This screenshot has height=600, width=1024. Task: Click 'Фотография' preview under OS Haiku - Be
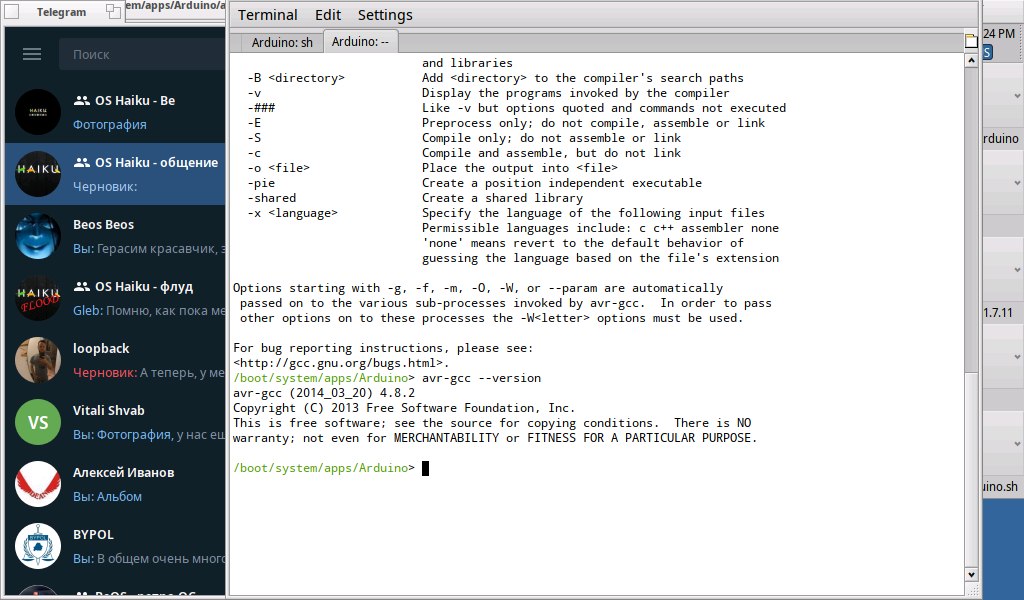pos(110,124)
